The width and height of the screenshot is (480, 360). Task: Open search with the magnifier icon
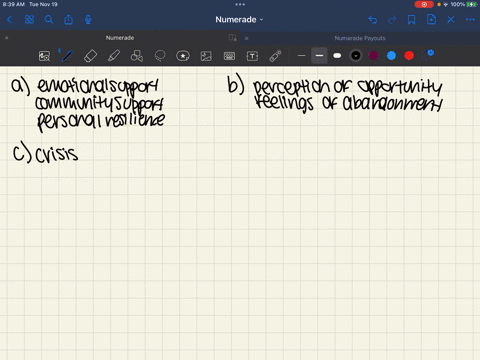tap(49, 20)
